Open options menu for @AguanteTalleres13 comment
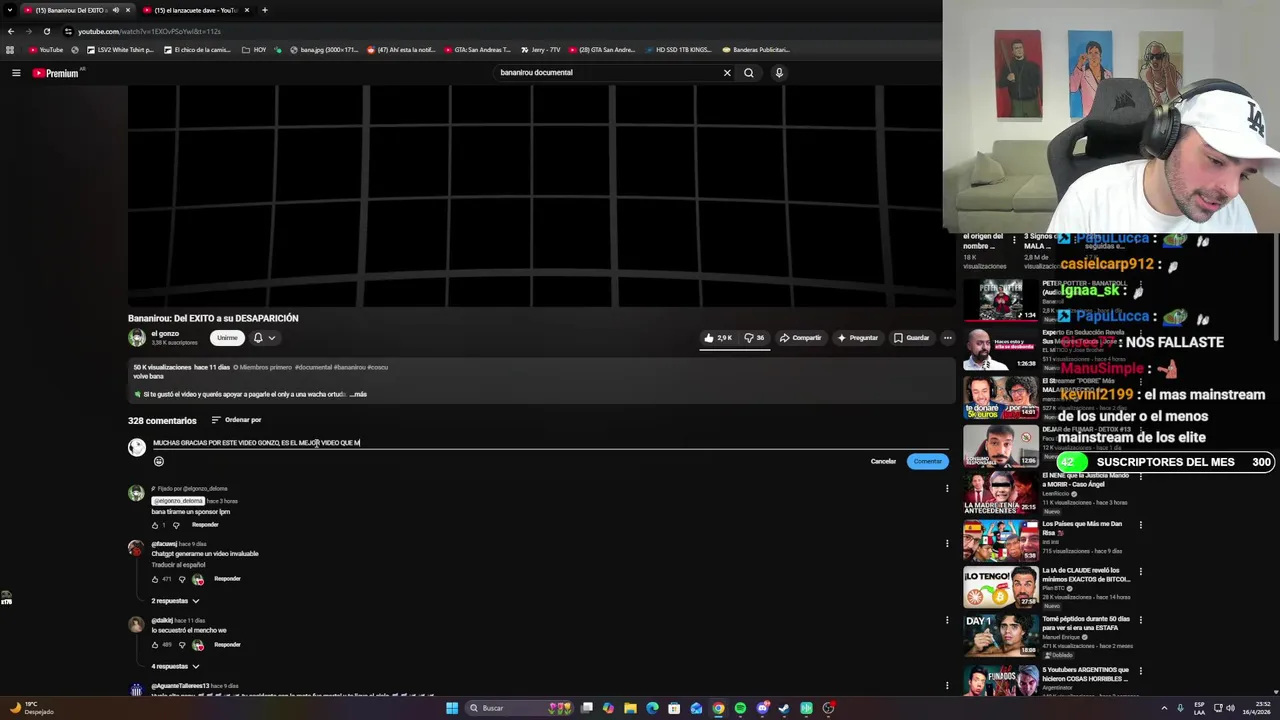The image size is (1280, 720). pos(947,686)
